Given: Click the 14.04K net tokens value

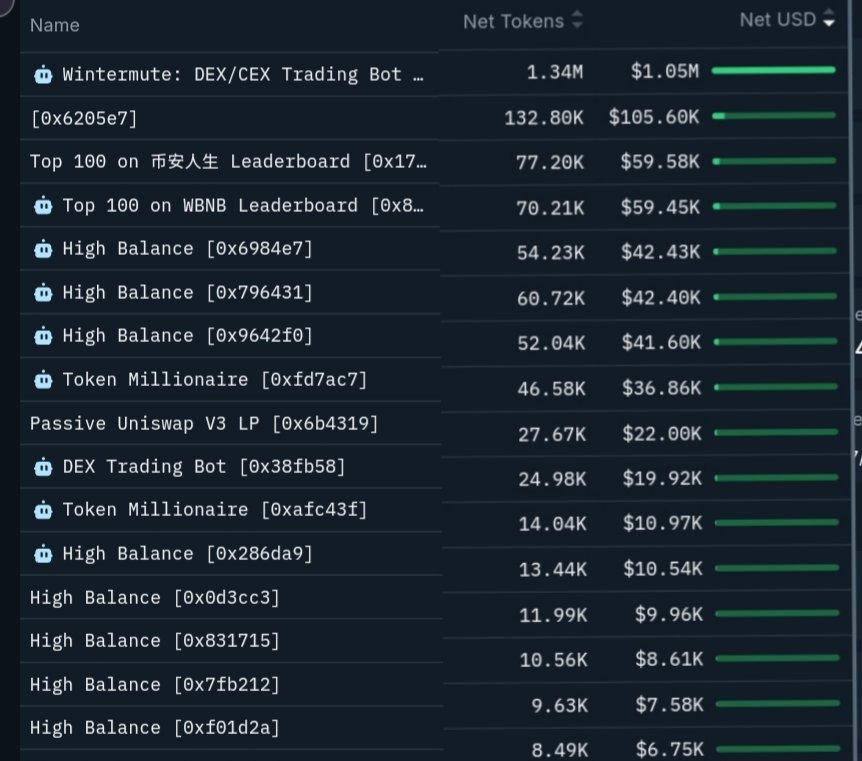Looking at the screenshot, I should click(552, 524).
